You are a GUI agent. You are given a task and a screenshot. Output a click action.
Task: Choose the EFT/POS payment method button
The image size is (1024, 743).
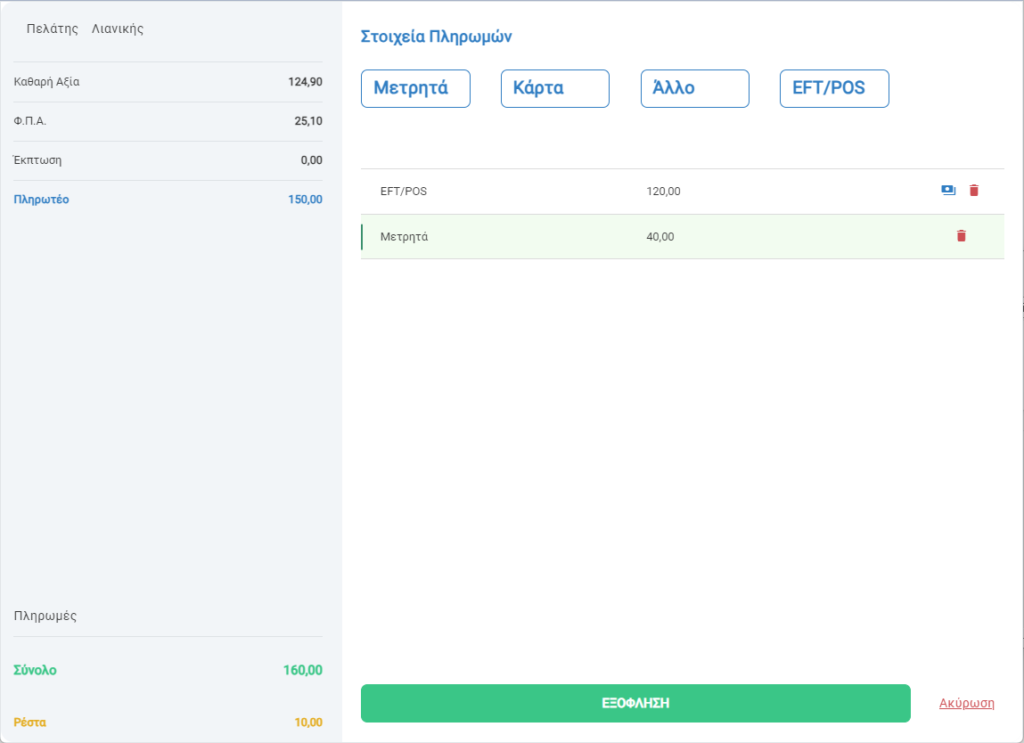(x=834, y=88)
